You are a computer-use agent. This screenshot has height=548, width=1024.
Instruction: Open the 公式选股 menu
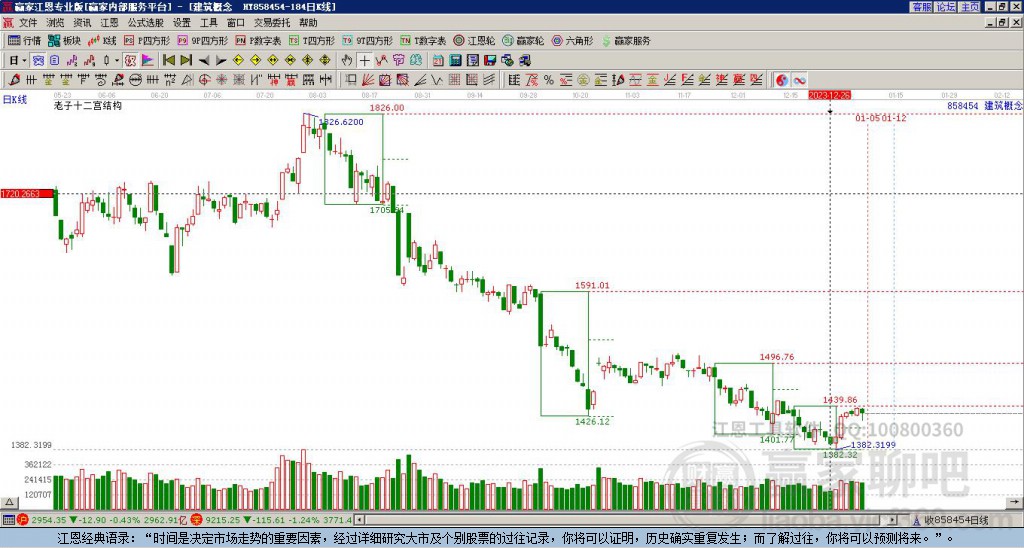(x=145, y=23)
